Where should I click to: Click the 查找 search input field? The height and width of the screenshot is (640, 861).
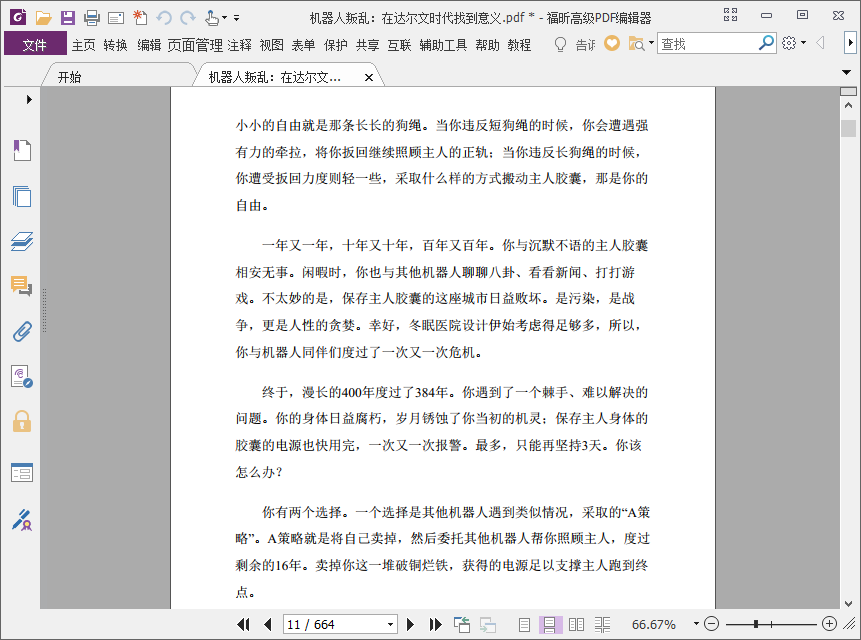click(x=707, y=43)
